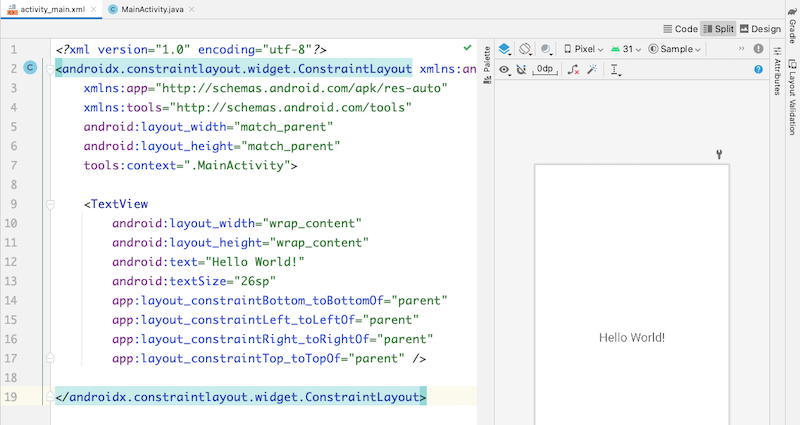Open the Layout Validation tool window
Screen dimensions: 800x425
pos(792,97)
